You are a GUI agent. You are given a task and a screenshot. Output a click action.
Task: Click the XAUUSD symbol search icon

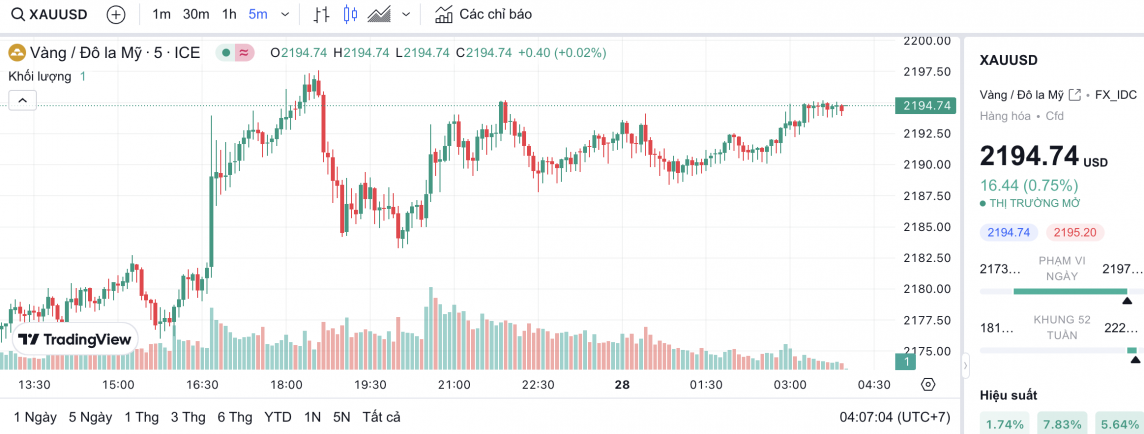pos(17,15)
